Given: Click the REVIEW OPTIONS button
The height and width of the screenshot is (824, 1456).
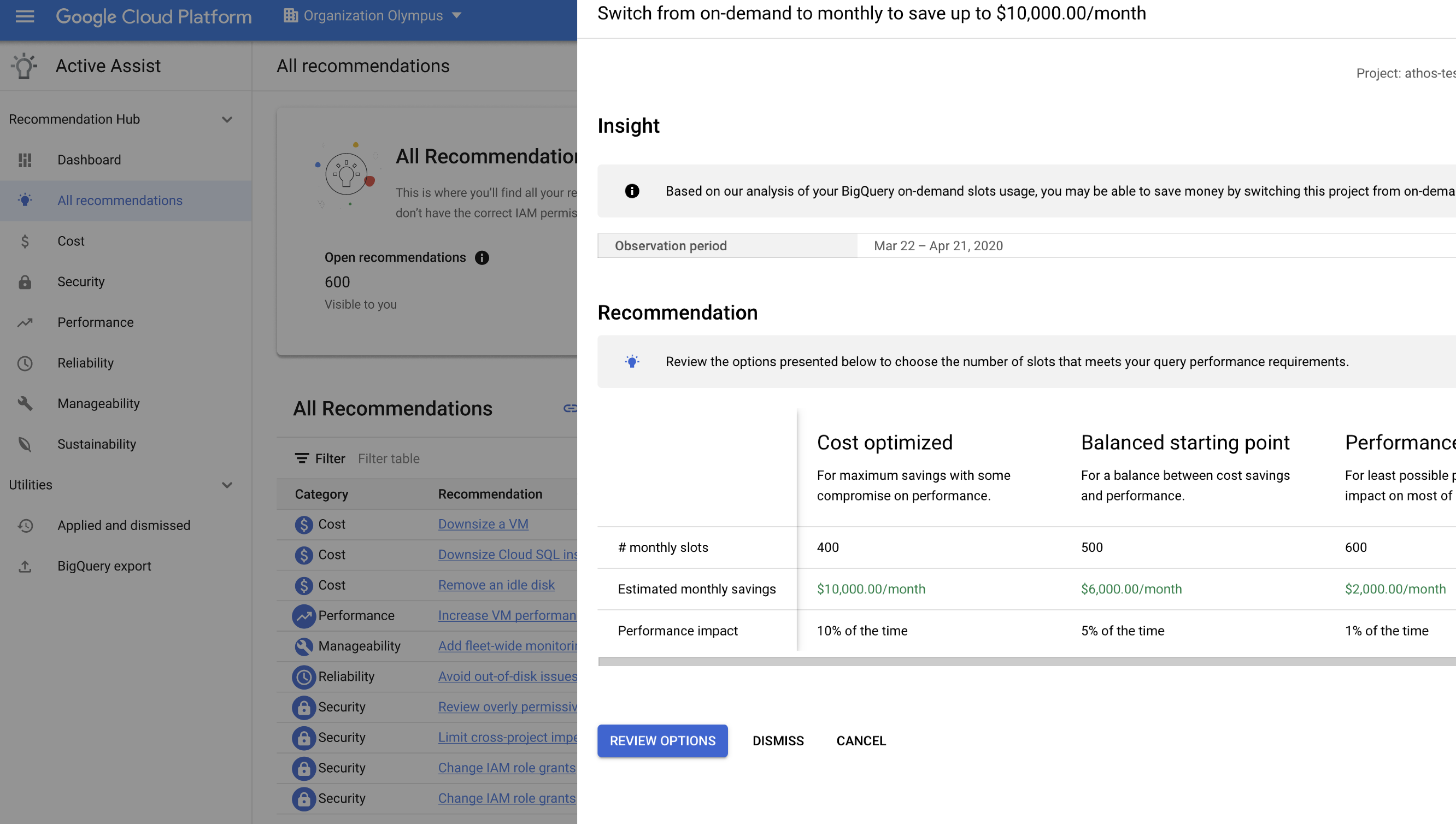Looking at the screenshot, I should [663, 740].
